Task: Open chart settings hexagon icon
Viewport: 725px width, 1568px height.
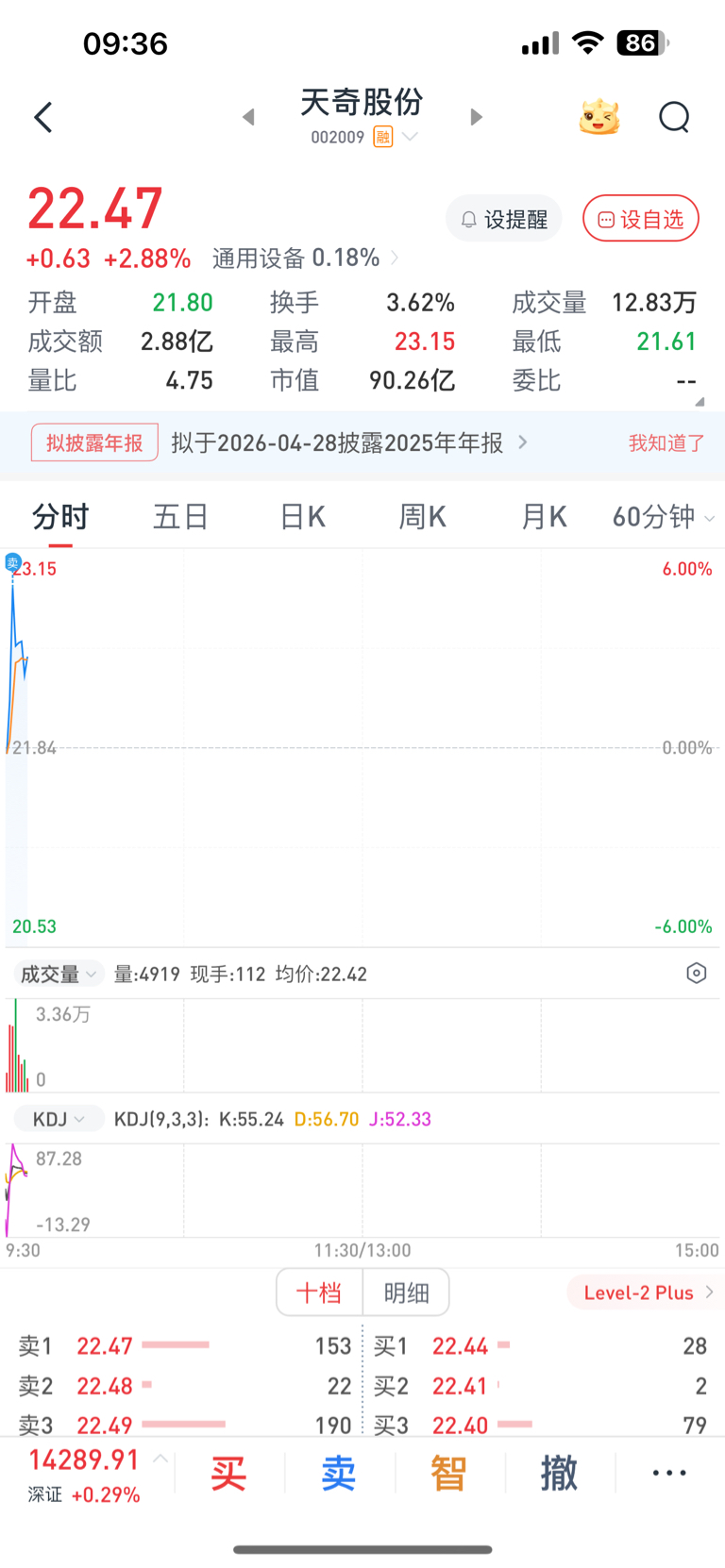Action: point(697,974)
